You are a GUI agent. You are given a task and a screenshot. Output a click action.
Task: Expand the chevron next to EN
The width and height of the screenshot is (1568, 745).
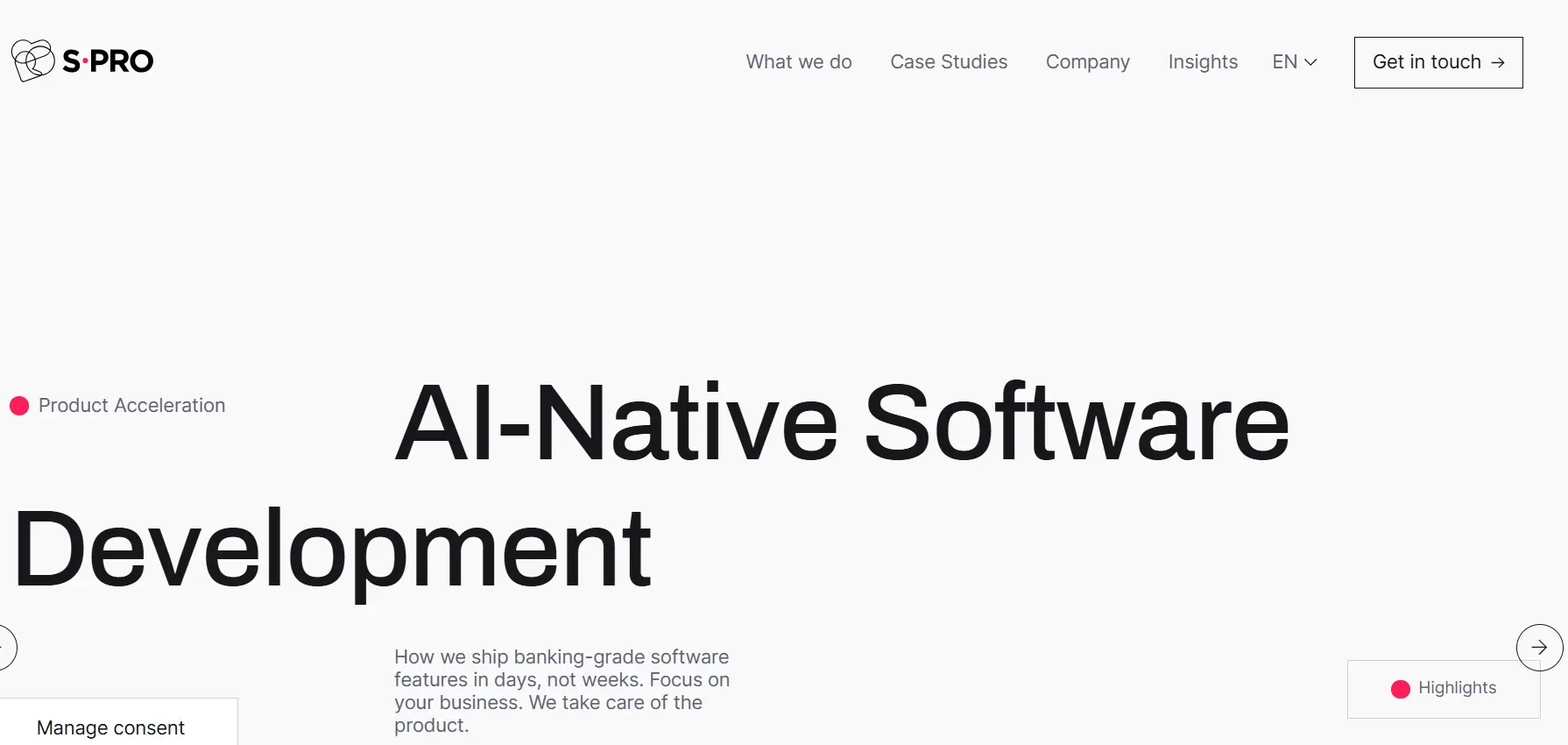coord(1310,62)
